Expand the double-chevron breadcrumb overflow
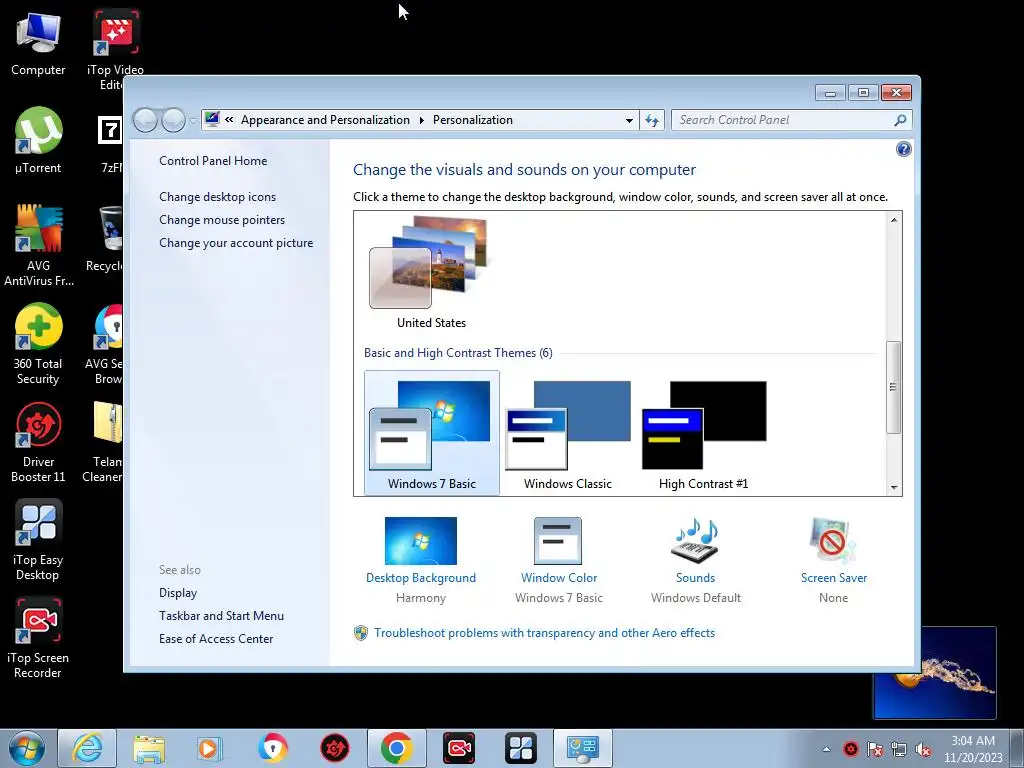Image resolution: width=1024 pixels, height=768 pixels. click(229, 120)
